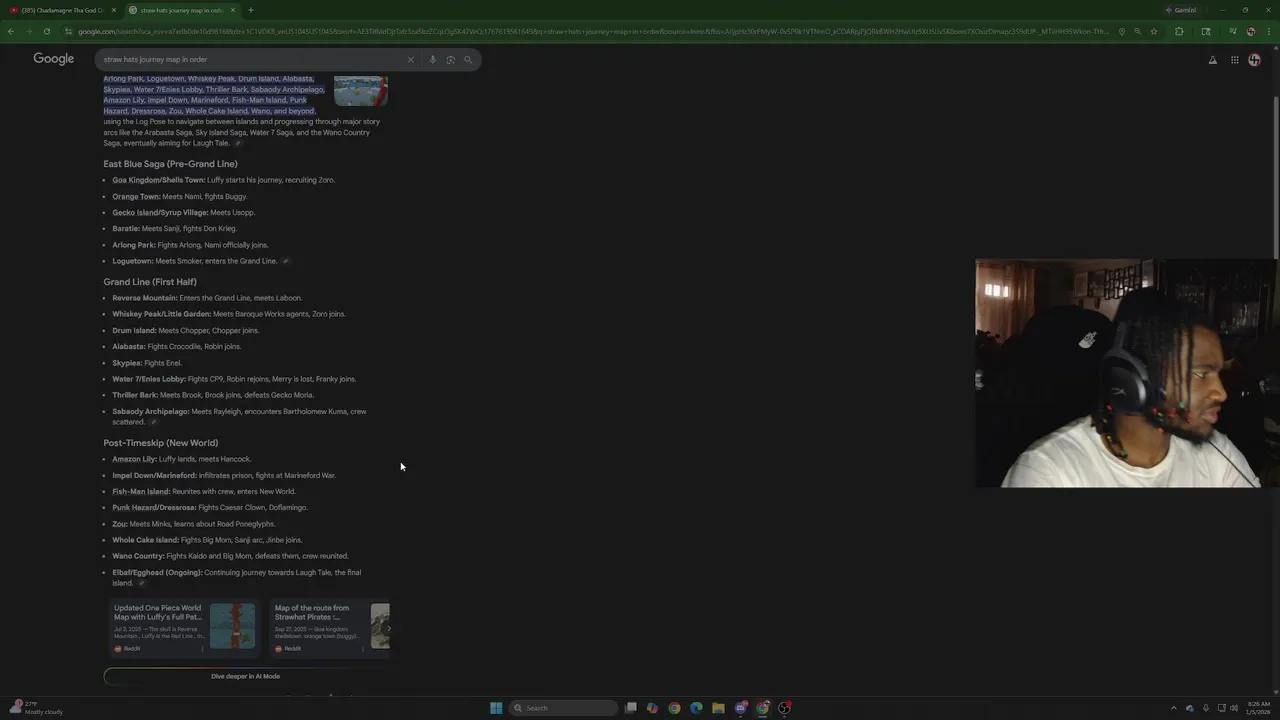
Task: Show next source cards with the arrow
Action: 388,628
